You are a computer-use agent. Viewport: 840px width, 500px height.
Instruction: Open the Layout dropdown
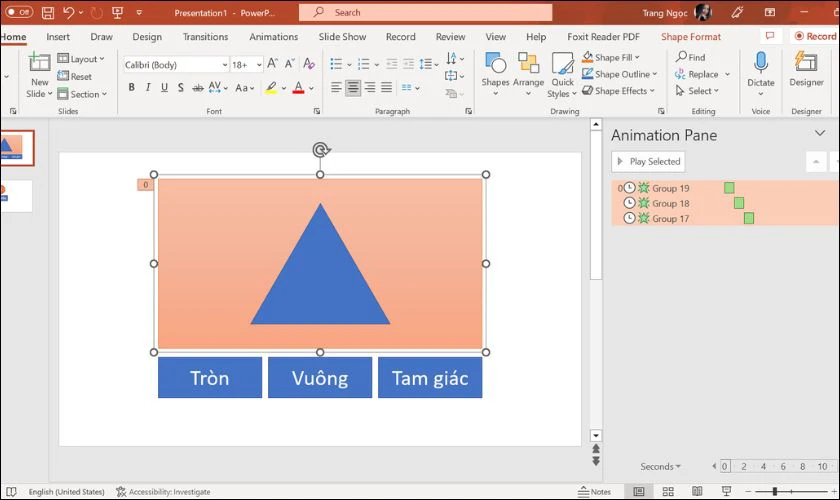click(x=81, y=59)
